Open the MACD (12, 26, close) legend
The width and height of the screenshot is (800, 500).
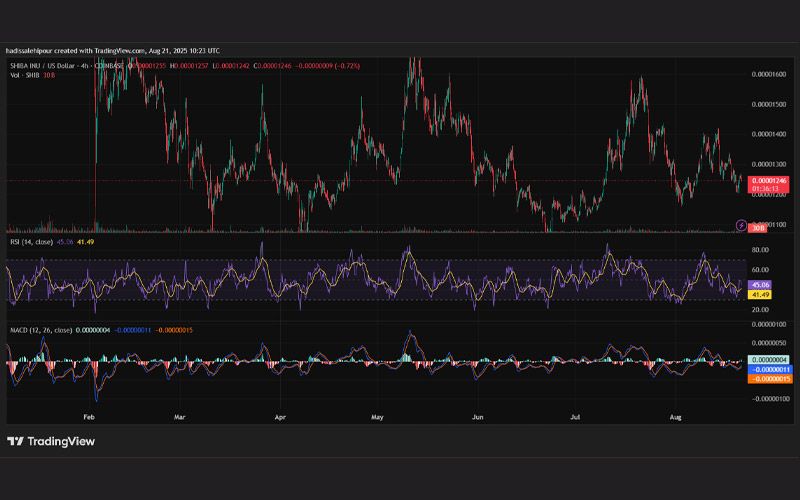click(x=41, y=330)
